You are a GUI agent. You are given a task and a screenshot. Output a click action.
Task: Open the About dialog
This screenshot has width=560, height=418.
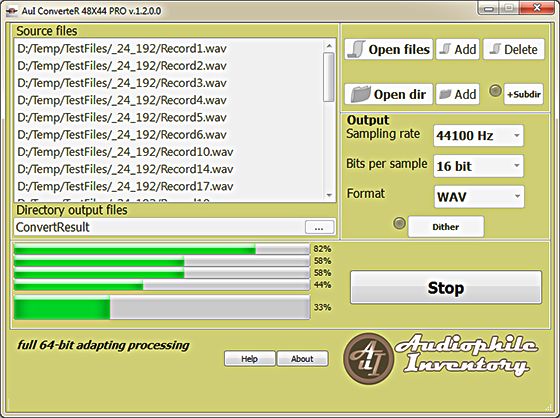[x=302, y=359]
